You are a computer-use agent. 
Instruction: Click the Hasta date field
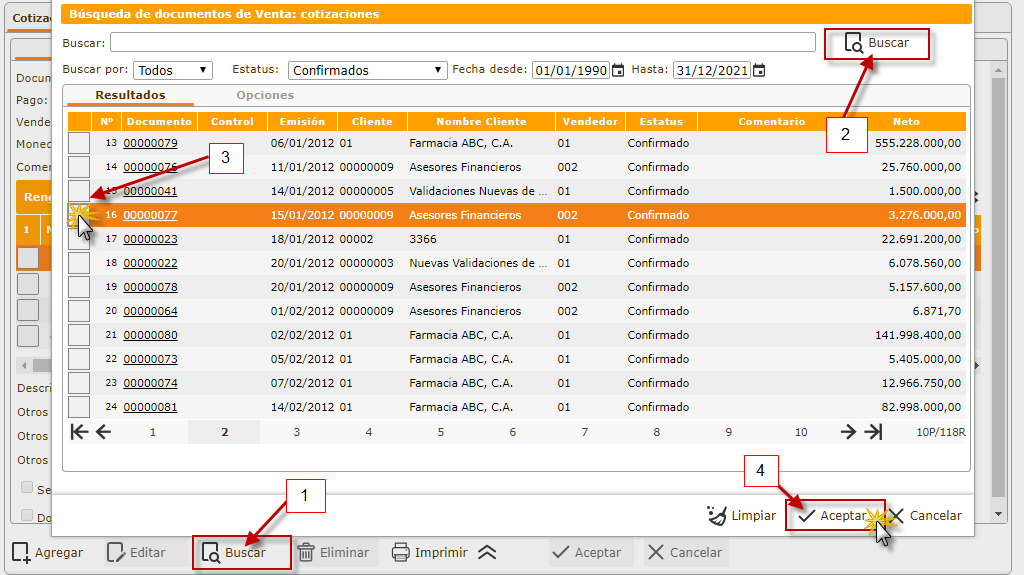(712, 71)
